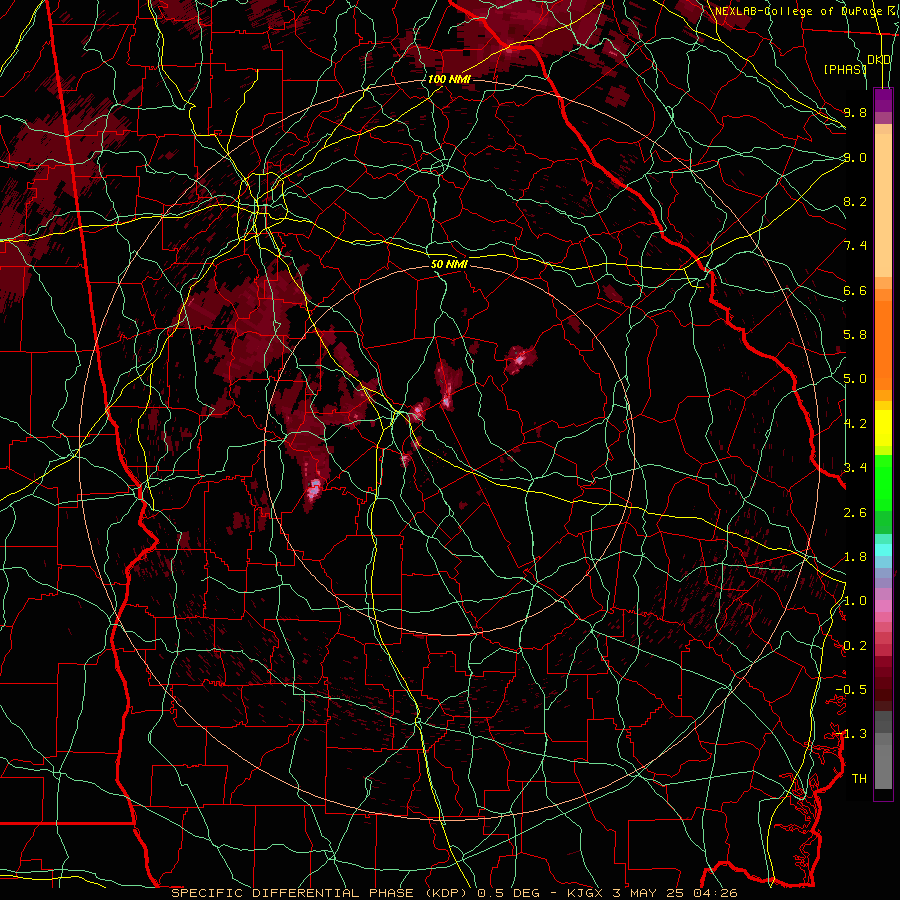
Task: Click the 'TH' threshold label on the legend
Action: (x=859, y=779)
